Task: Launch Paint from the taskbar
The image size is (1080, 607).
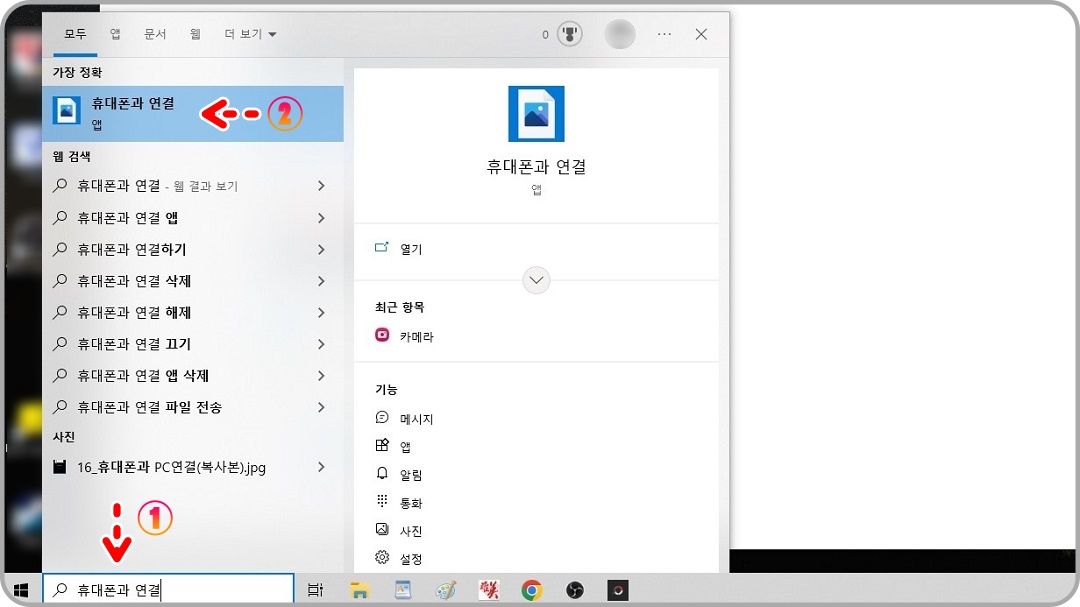Action: click(445, 590)
